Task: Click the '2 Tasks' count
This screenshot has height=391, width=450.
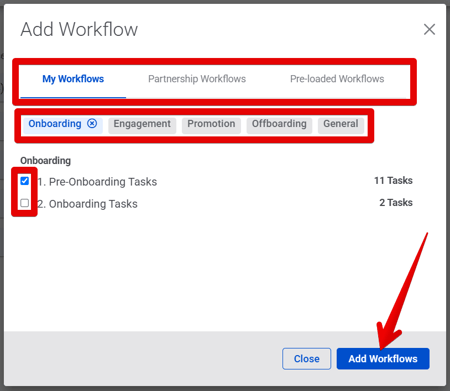Action: pyautogui.click(x=396, y=203)
